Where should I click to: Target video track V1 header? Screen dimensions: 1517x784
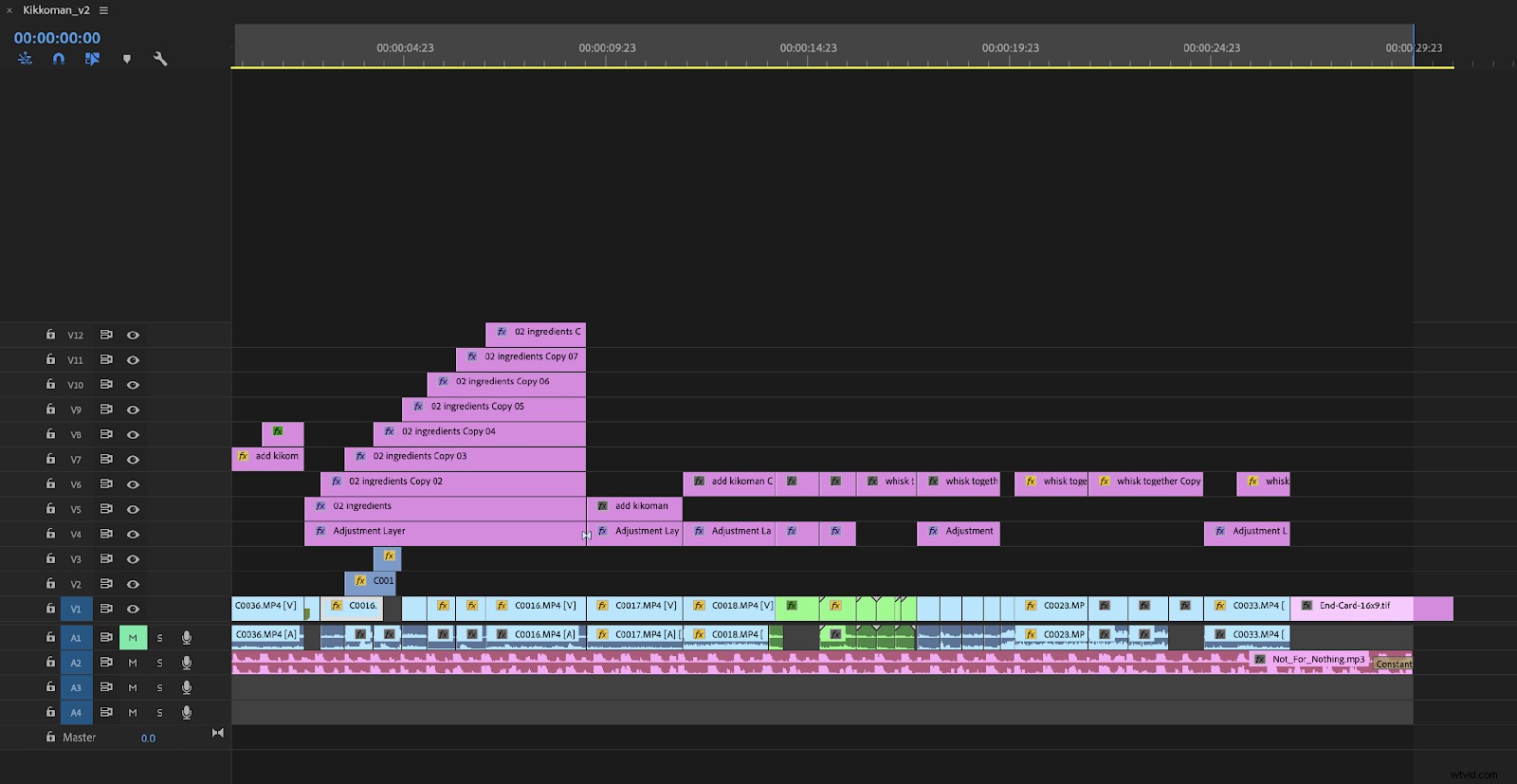click(x=77, y=609)
